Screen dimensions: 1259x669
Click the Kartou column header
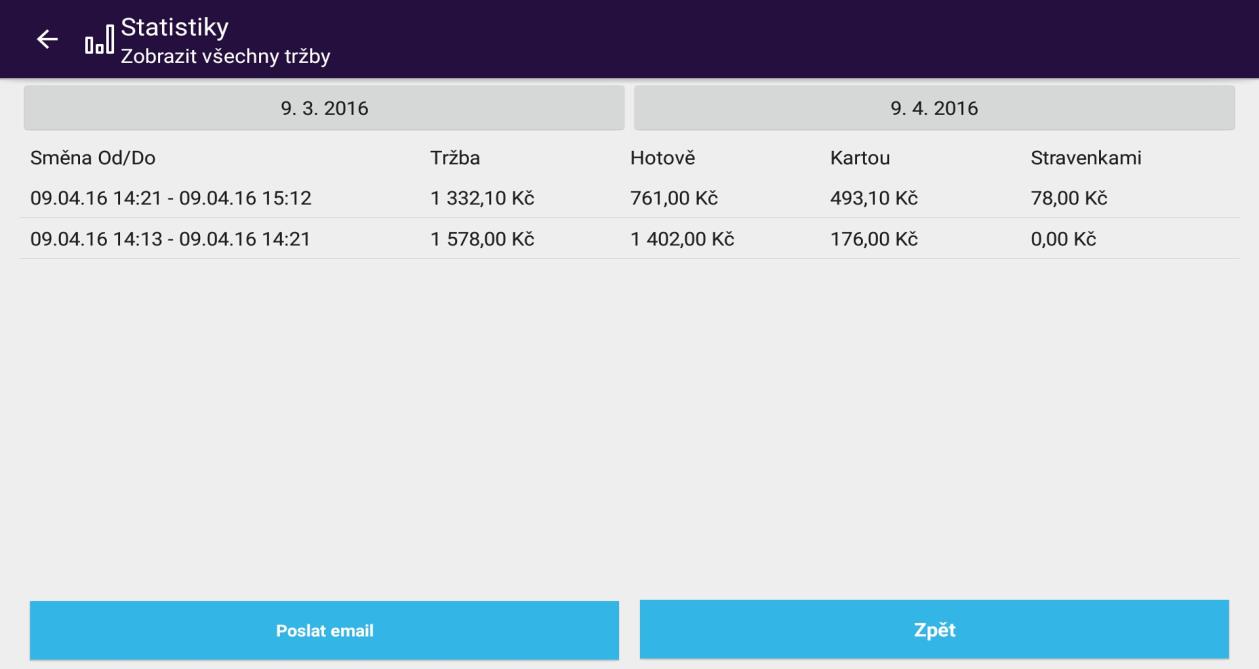tap(860, 158)
